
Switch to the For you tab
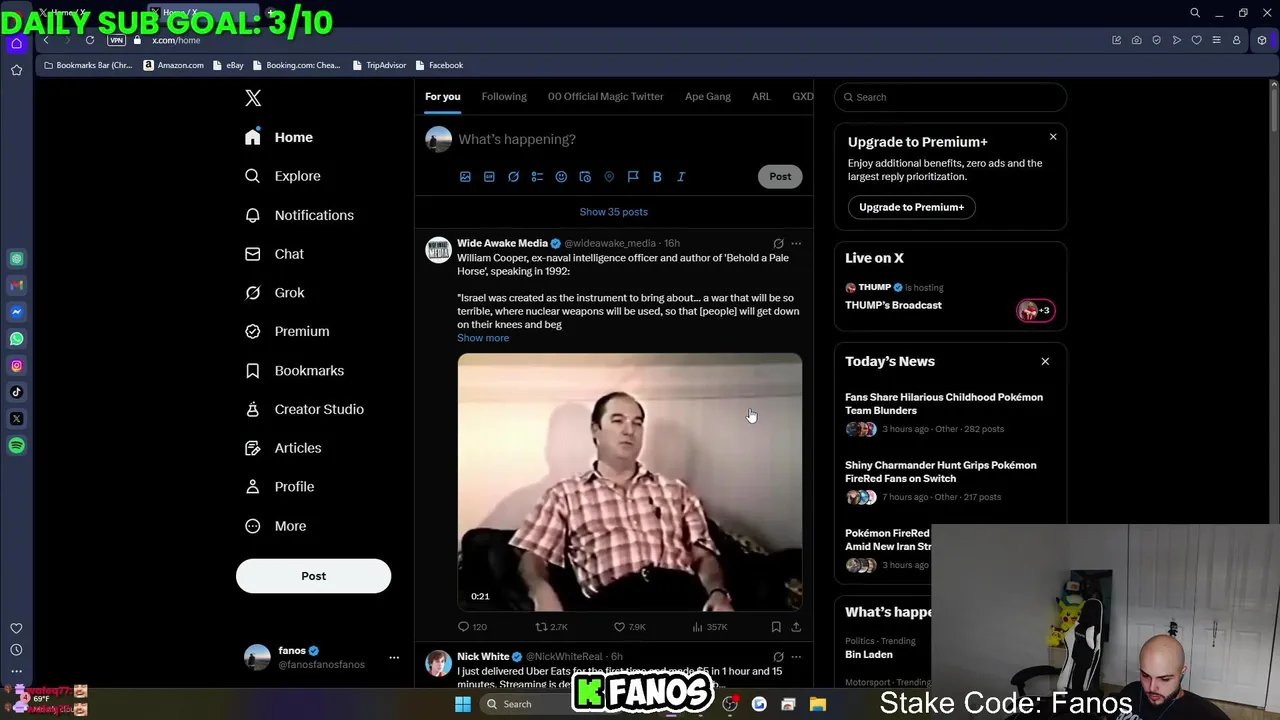[x=442, y=97]
